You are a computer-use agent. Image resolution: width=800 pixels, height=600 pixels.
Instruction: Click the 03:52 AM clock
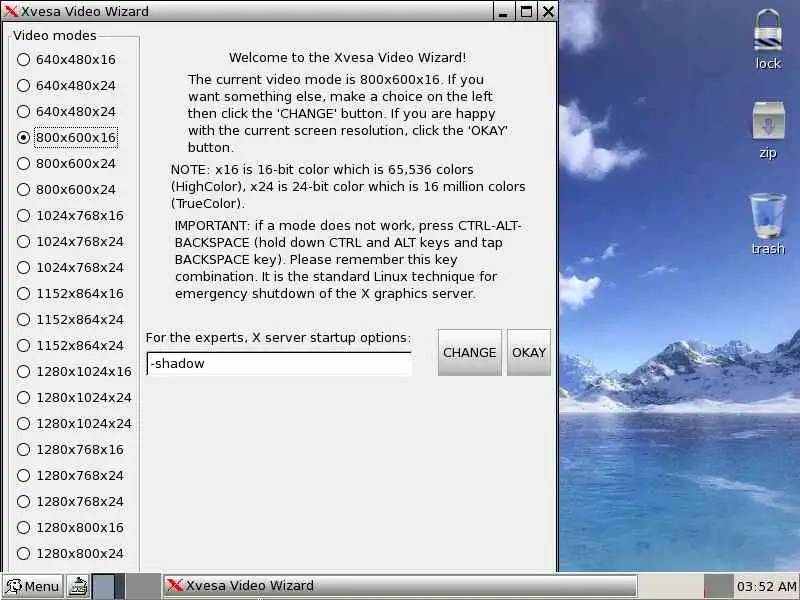click(766, 587)
